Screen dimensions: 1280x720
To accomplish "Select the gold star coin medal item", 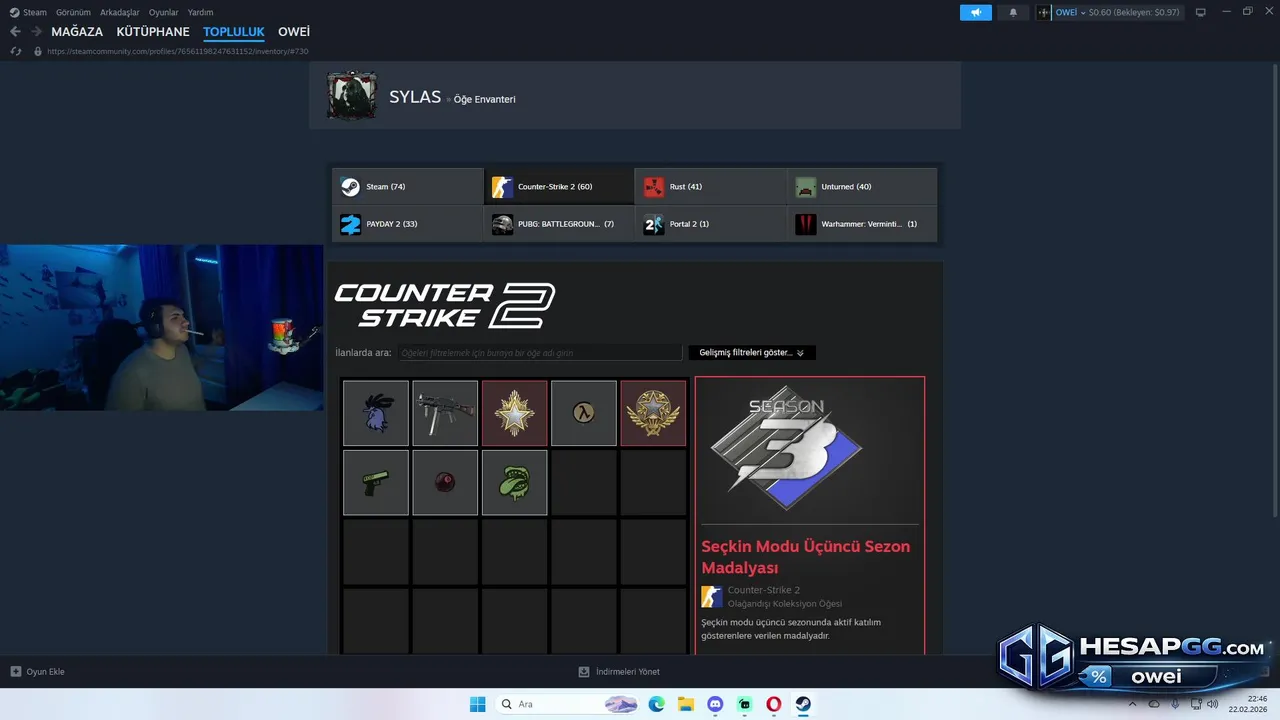I will (x=653, y=413).
